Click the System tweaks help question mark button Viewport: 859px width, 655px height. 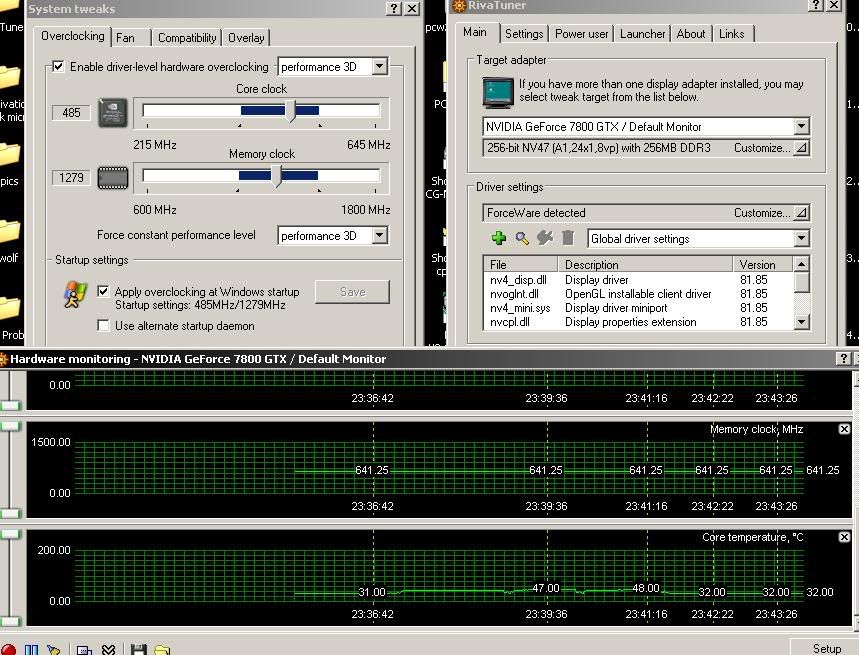tap(393, 8)
